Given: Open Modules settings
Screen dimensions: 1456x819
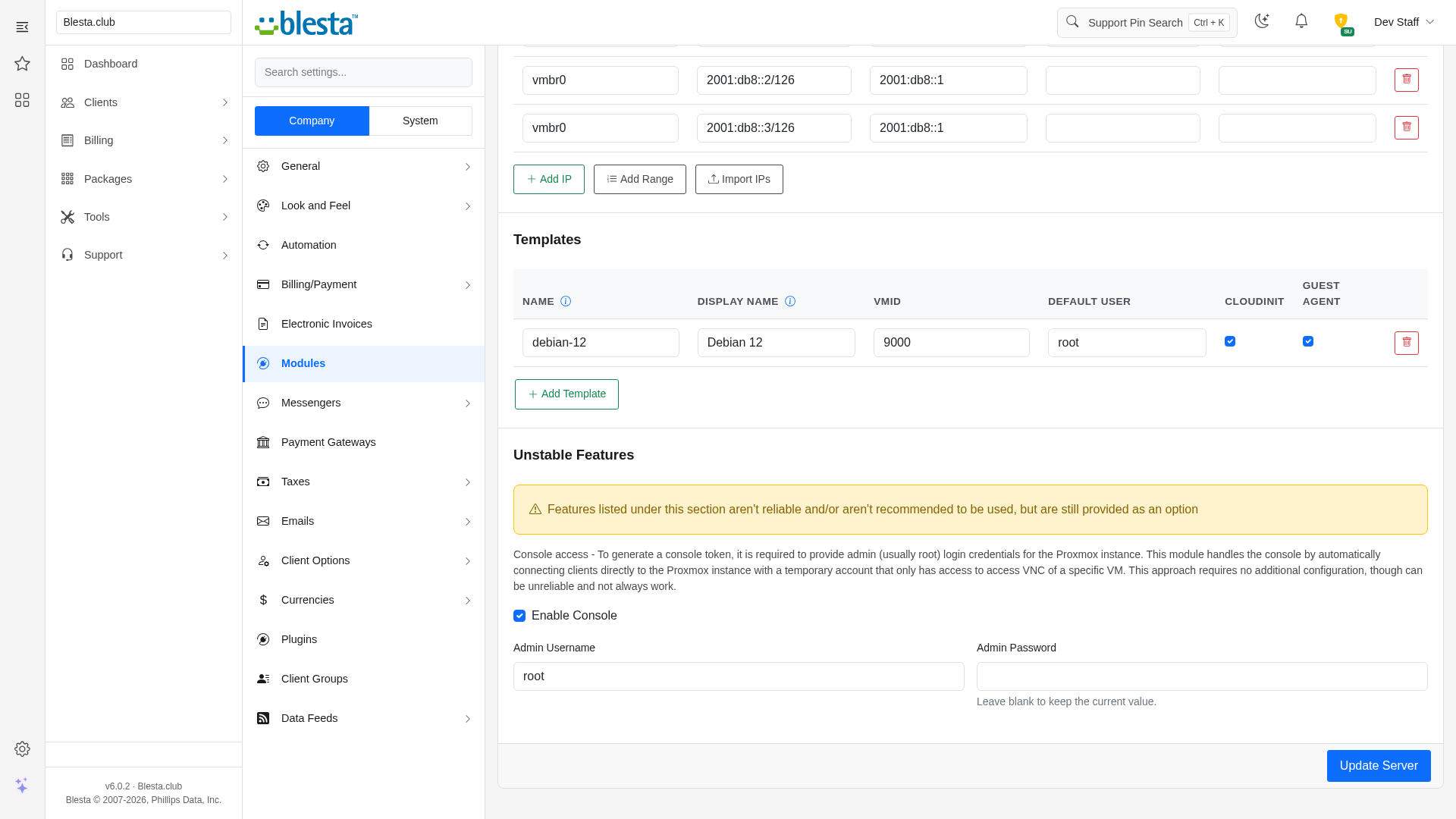Looking at the screenshot, I should pos(364,363).
